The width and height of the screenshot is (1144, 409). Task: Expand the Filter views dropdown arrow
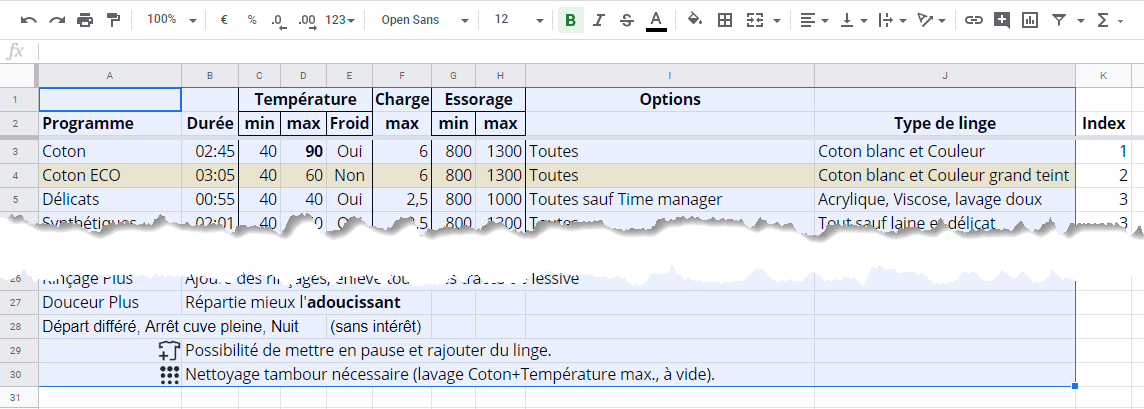point(1081,21)
